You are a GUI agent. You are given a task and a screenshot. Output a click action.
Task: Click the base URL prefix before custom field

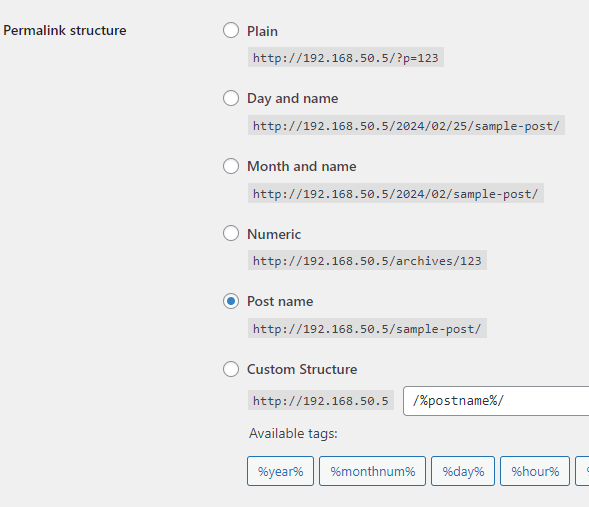320,400
